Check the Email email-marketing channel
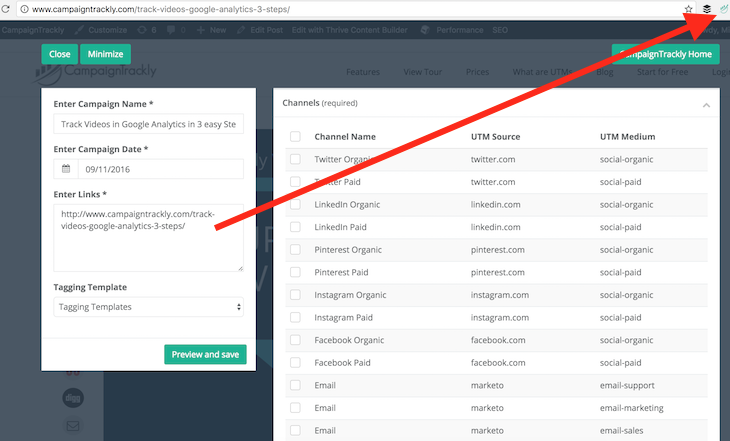Screen dimensions: 730x441 pos(295,407)
